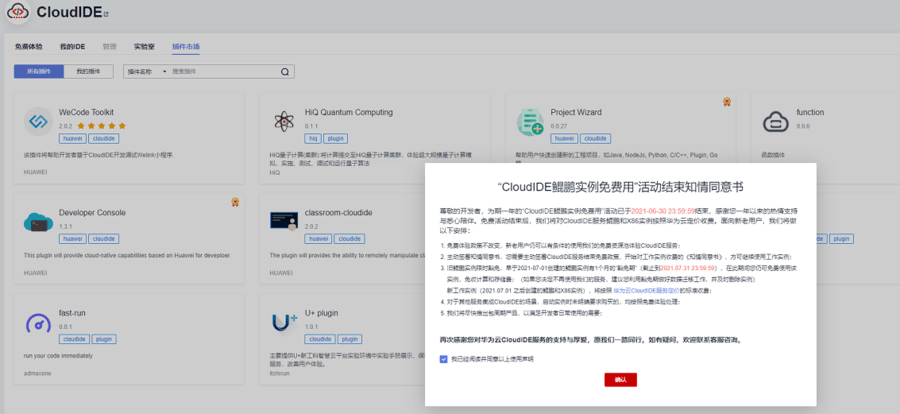
Task: Open the Project Wizard plugin icon
Action: (x=530, y=122)
